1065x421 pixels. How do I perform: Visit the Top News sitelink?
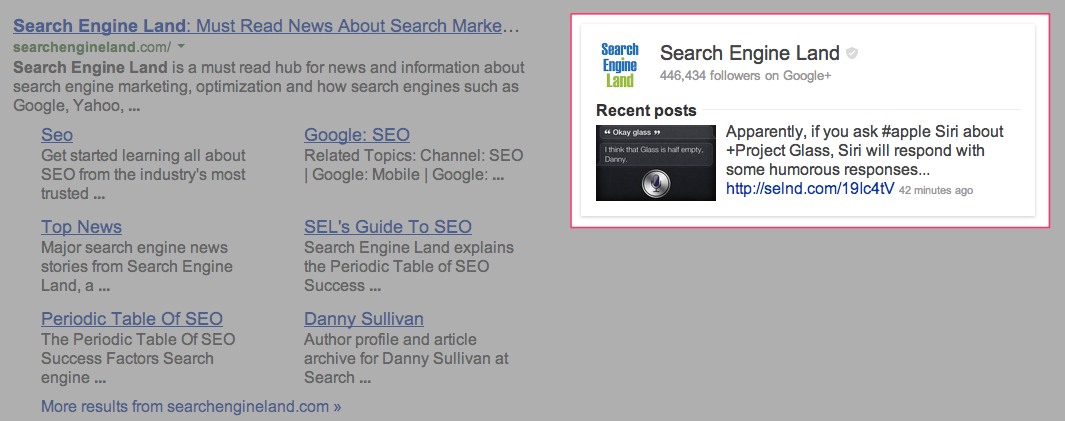(x=82, y=227)
